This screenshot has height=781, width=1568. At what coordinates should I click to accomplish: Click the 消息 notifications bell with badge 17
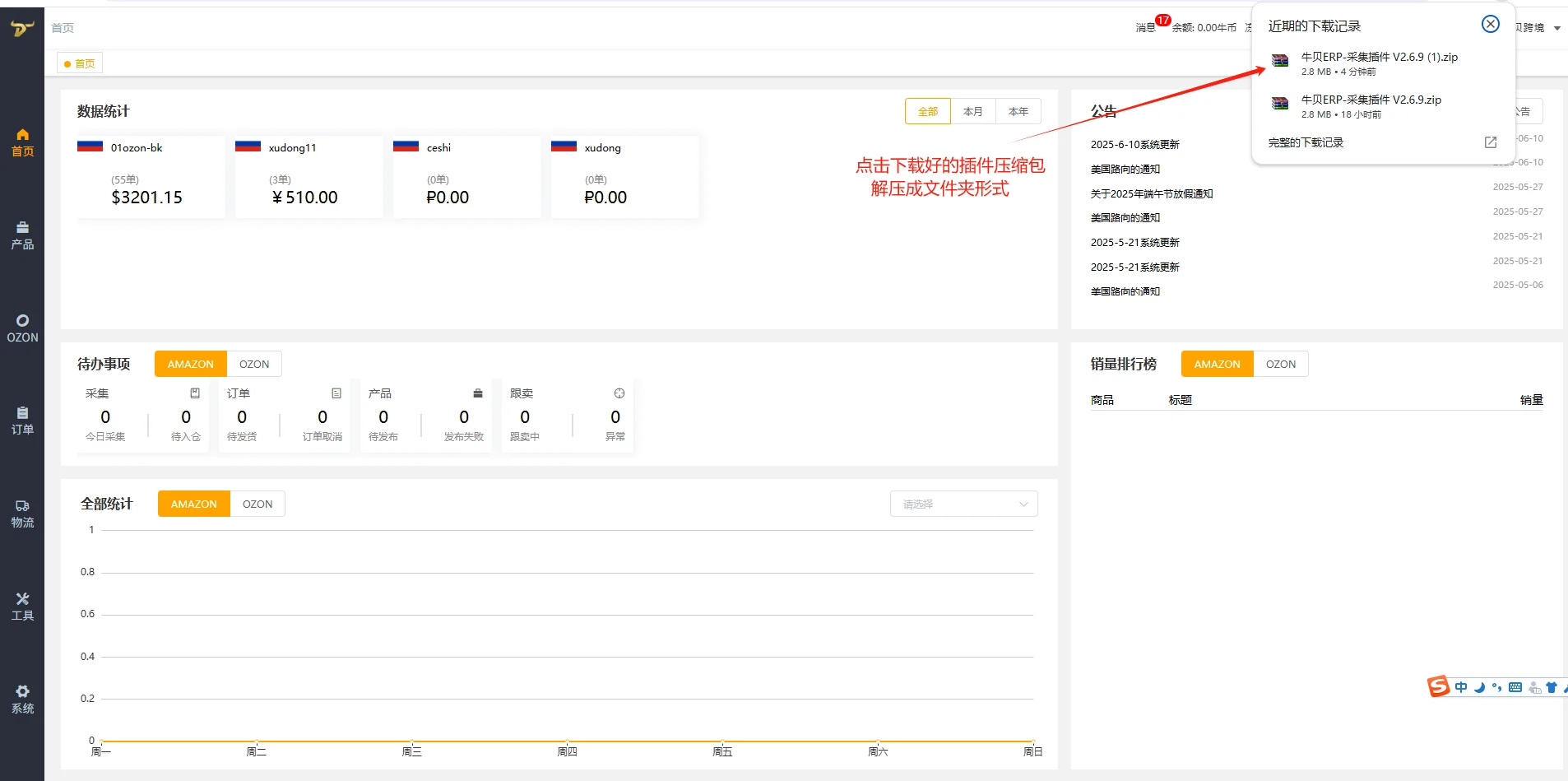pyautogui.click(x=1145, y=27)
